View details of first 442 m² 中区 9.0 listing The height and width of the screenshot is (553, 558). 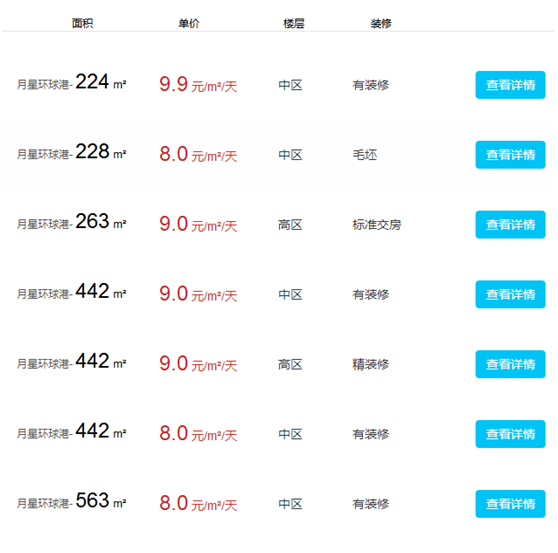pos(510,294)
